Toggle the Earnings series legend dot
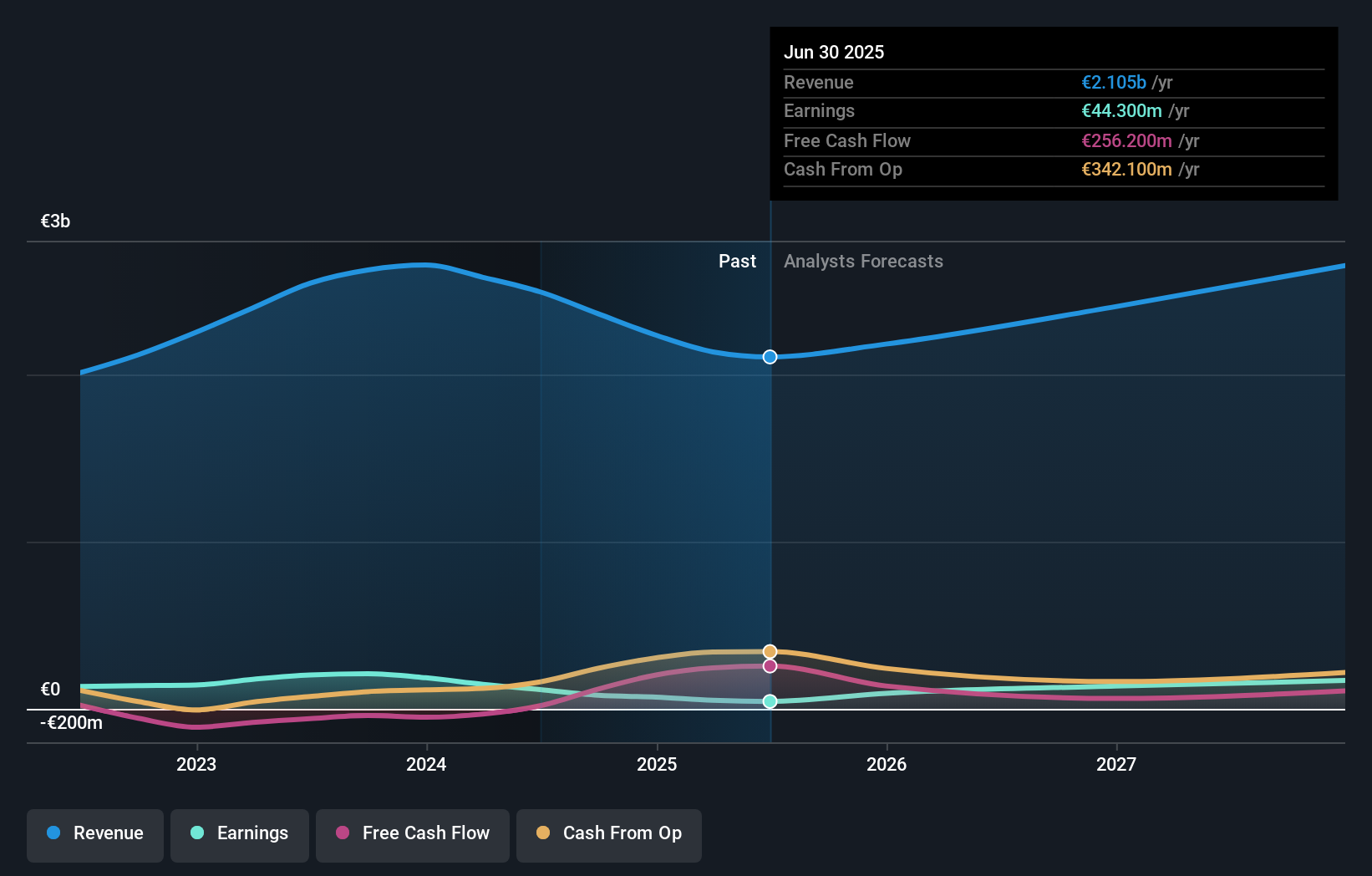Image resolution: width=1372 pixels, height=876 pixels. coord(196,833)
